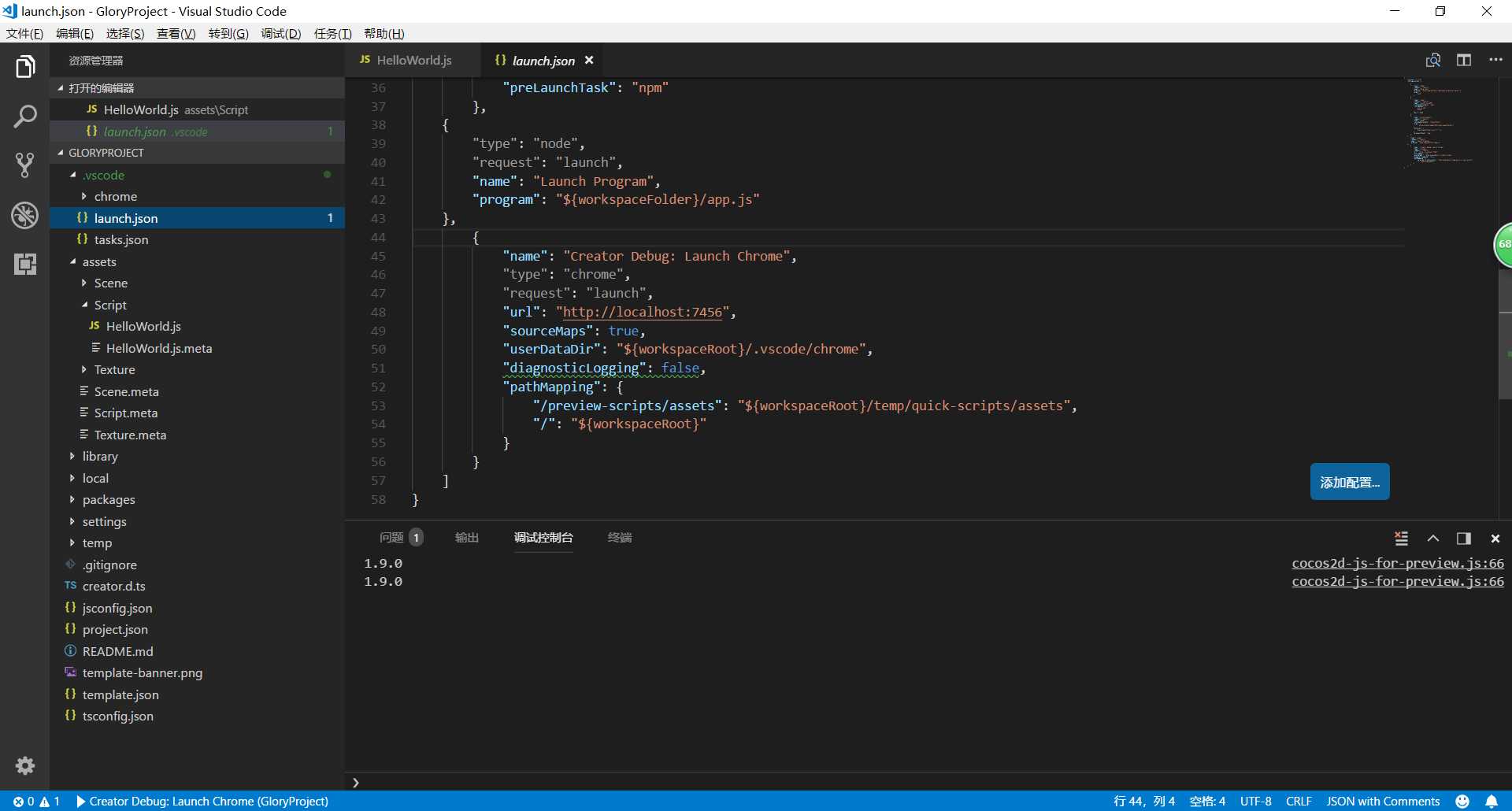The image size is (1512, 811).
Task: Collapse the assets folder
Action: point(197,261)
